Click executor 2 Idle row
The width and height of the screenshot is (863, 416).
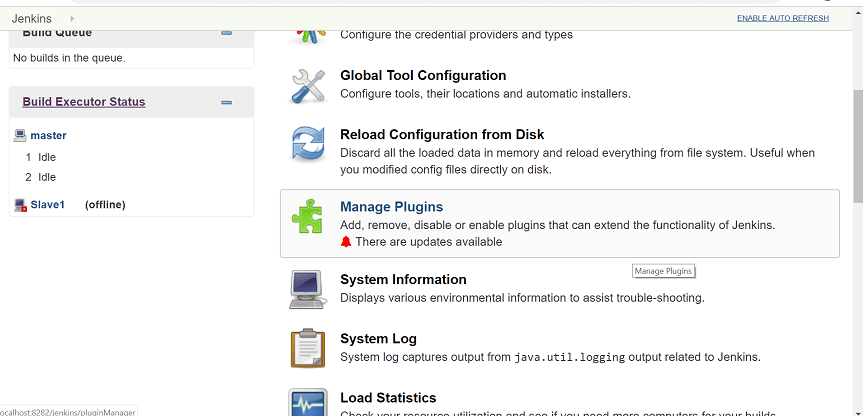[x=41, y=177]
